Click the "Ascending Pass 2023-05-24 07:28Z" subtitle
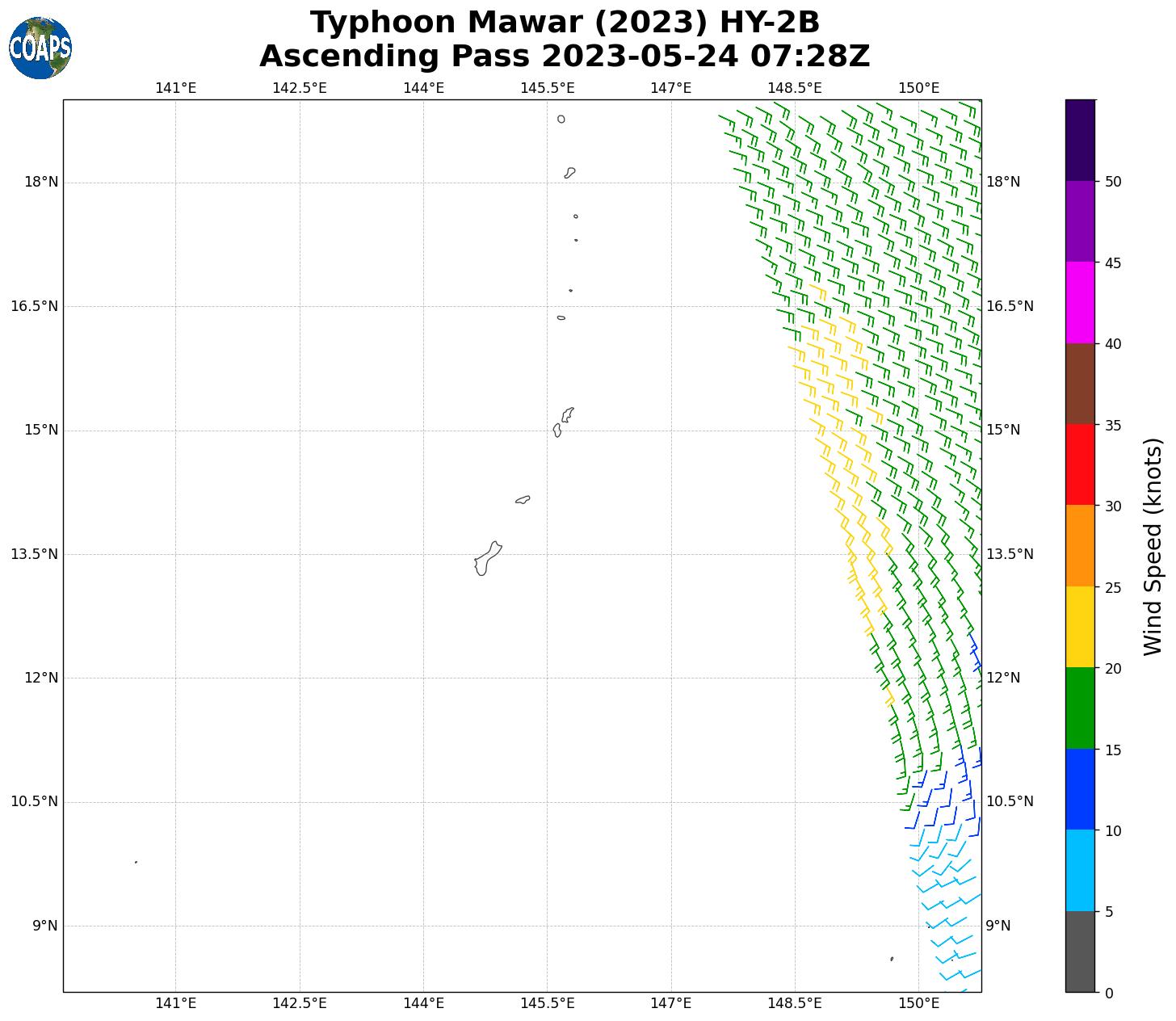The image size is (1176, 1021). click(565, 57)
